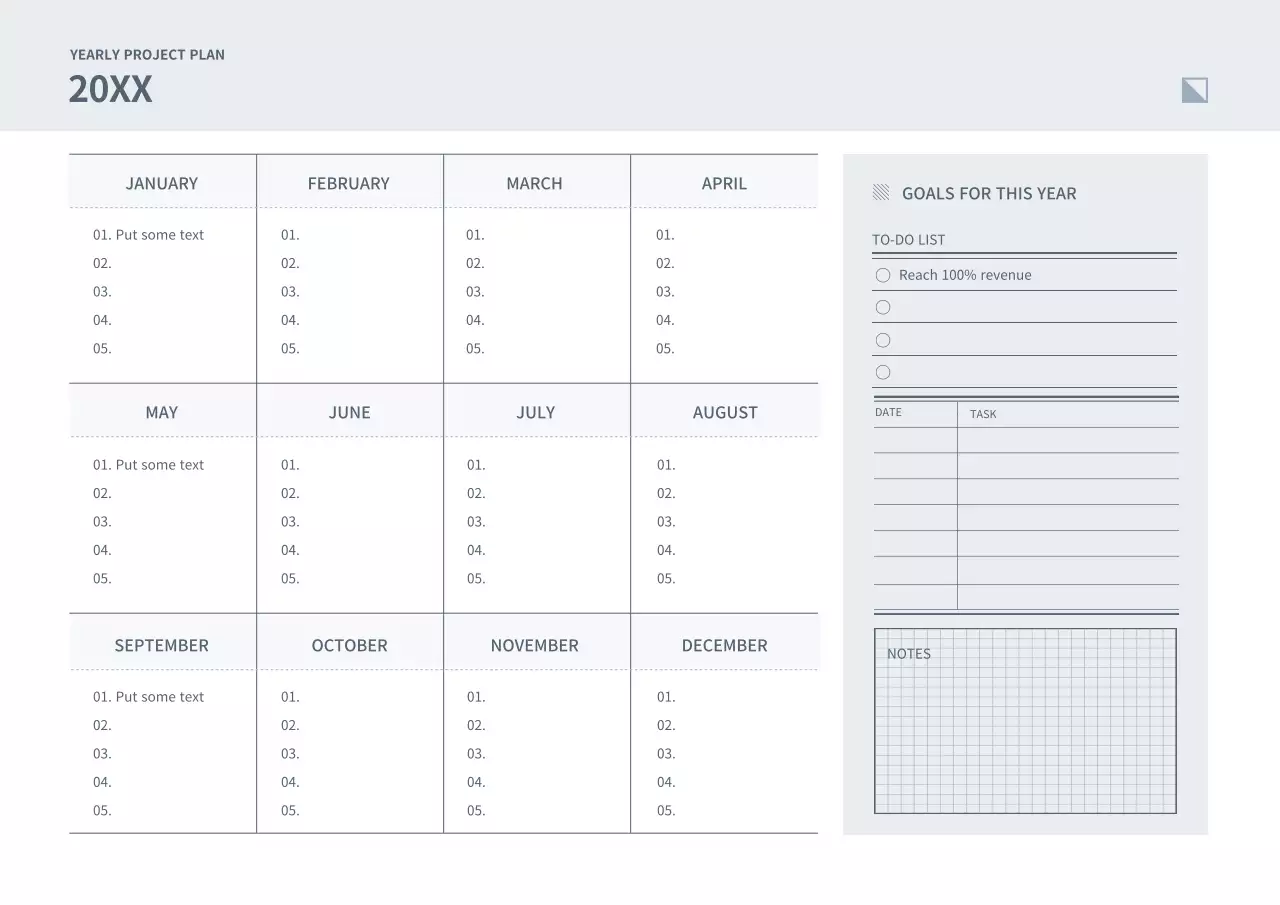Check the circle next to Reach 100% revenue
The width and height of the screenshot is (1280, 905).
tap(883, 275)
